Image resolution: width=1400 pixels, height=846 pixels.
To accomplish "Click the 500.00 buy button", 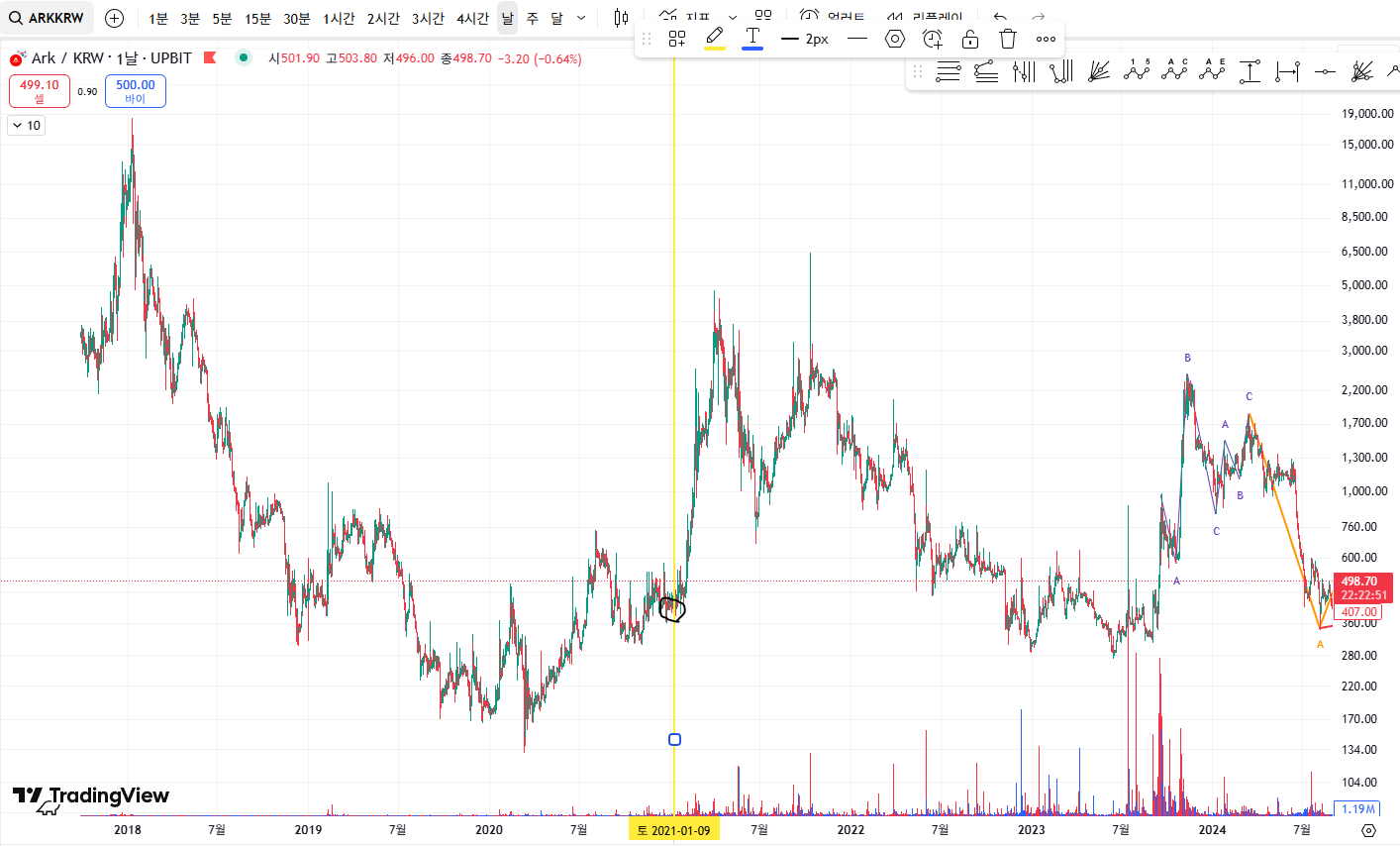I will 136,91.
